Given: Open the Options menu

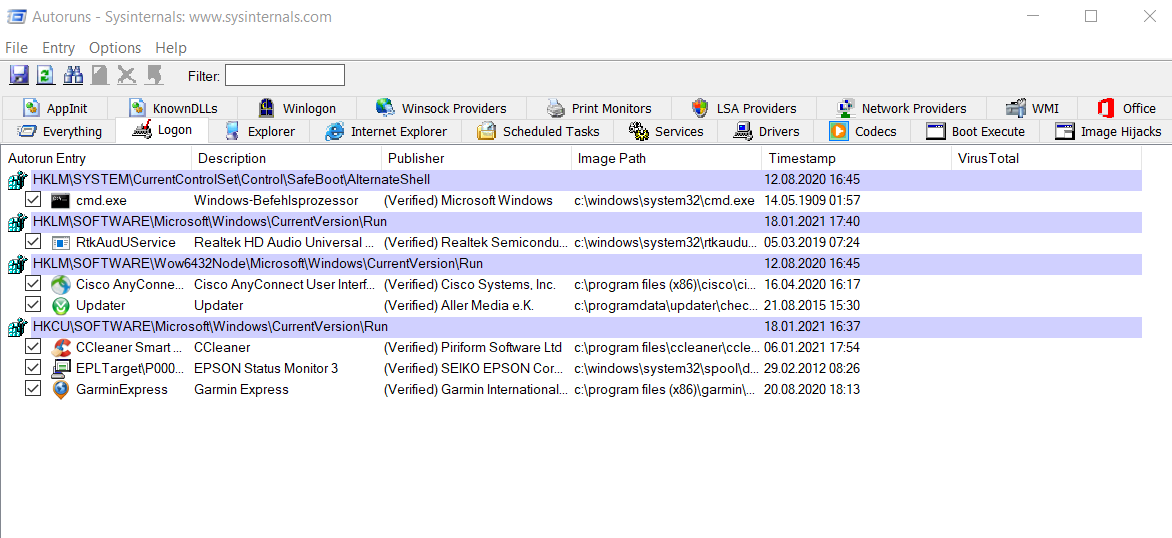Looking at the screenshot, I should coord(115,48).
